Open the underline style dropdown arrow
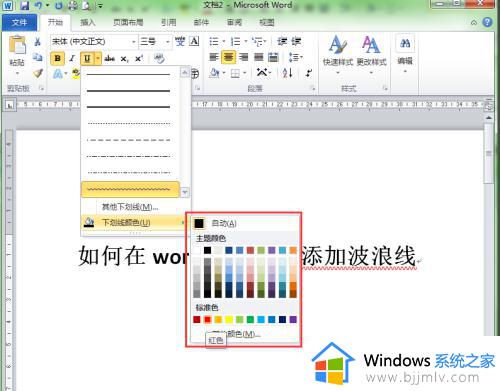The width and height of the screenshot is (500, 391). [x=98, y=59]
